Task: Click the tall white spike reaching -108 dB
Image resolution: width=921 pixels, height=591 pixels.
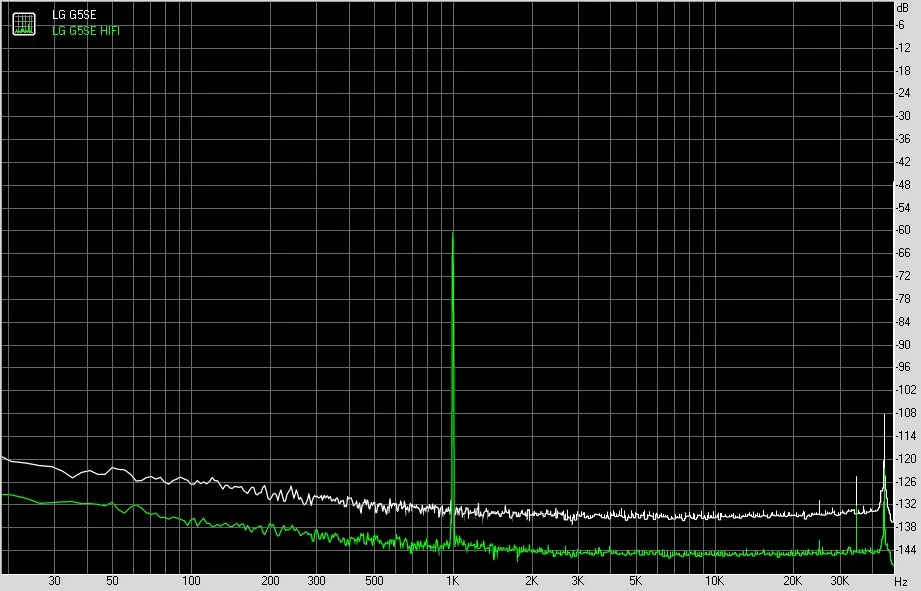Action: click(x=884, y=416)
